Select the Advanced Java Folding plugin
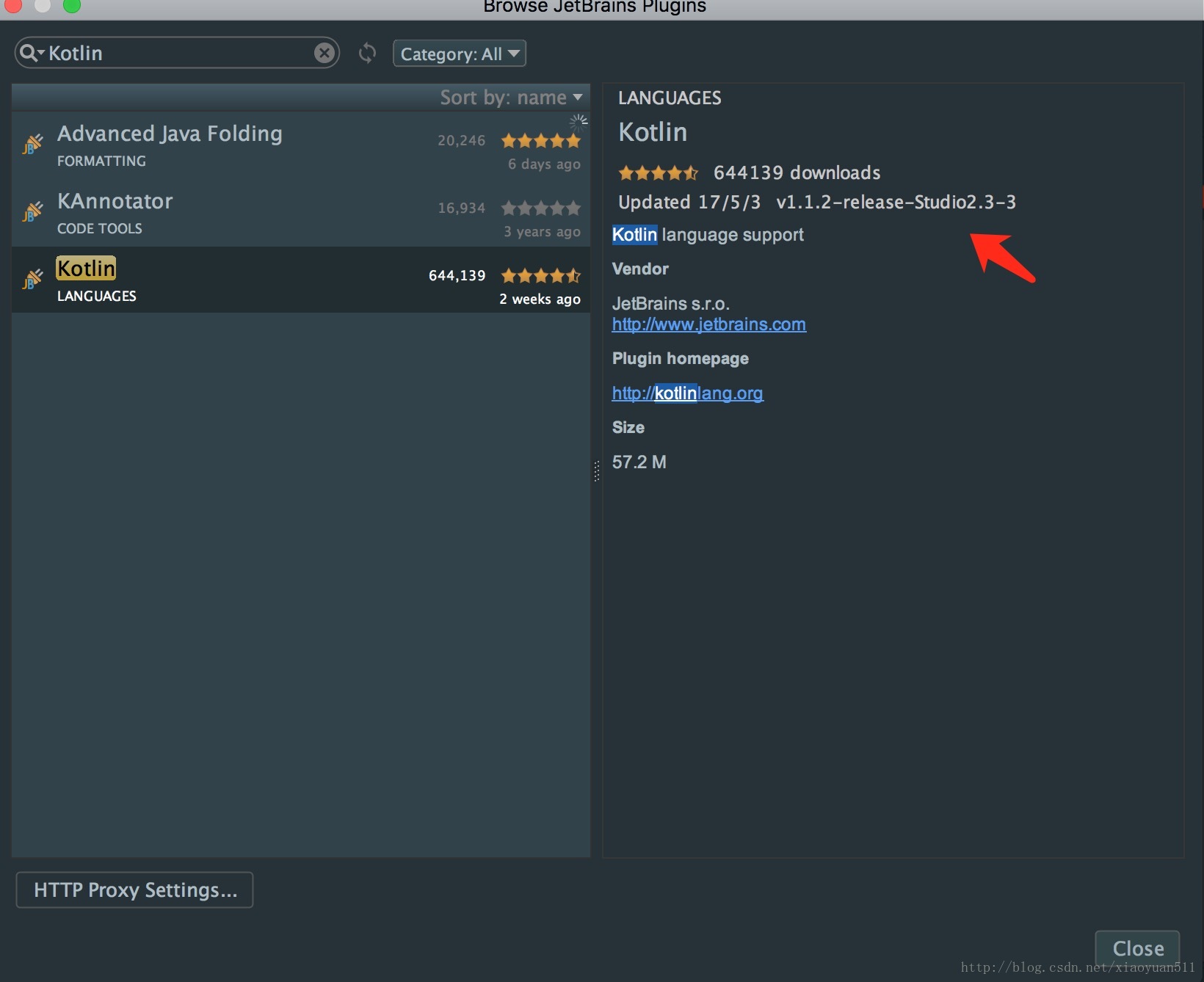This screenshot has height=982, width=1204. pyautogui.click(x=301, y=145)
